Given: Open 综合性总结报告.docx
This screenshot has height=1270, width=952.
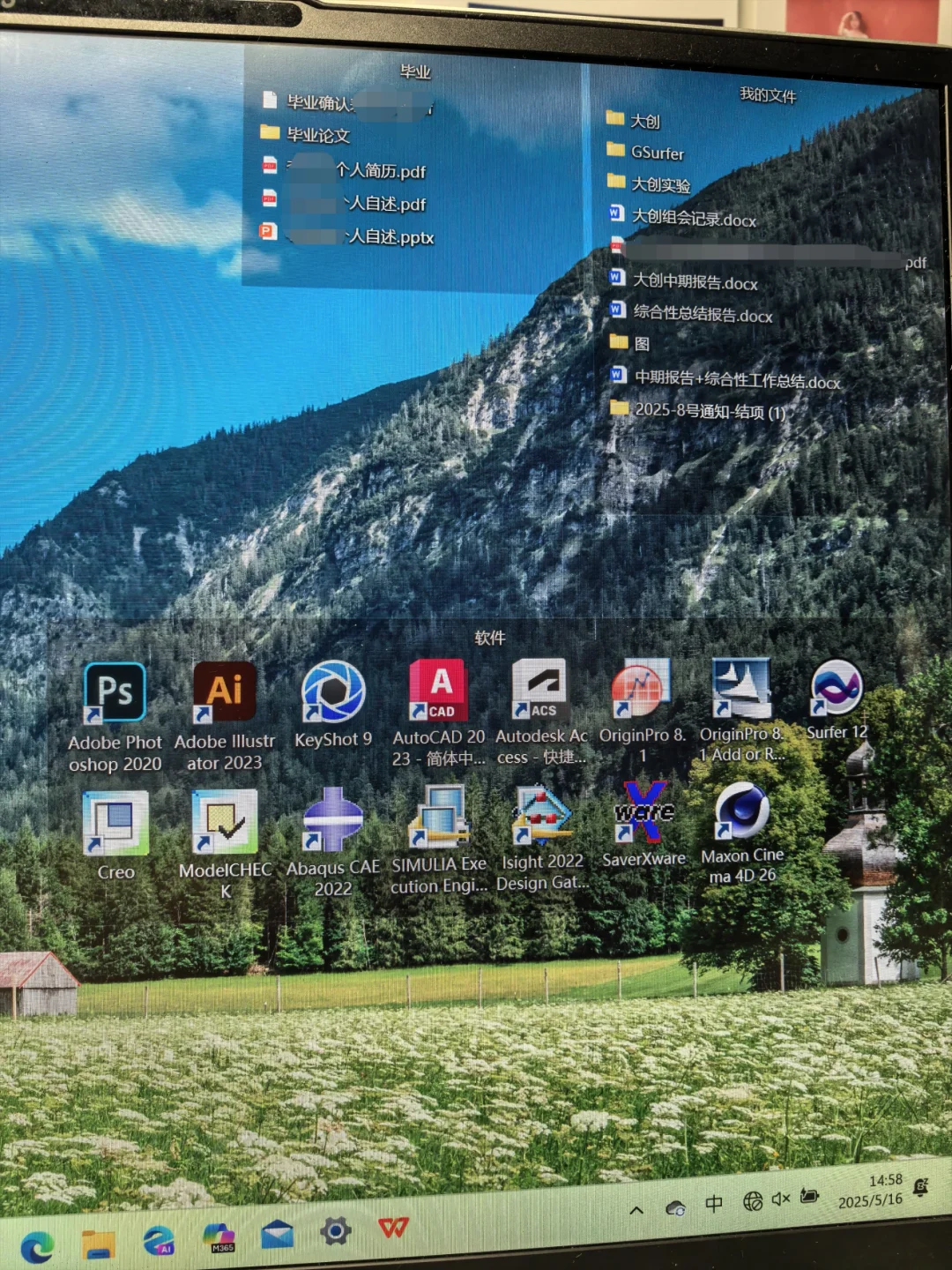Looking at the screenshot, I should 692,313.
